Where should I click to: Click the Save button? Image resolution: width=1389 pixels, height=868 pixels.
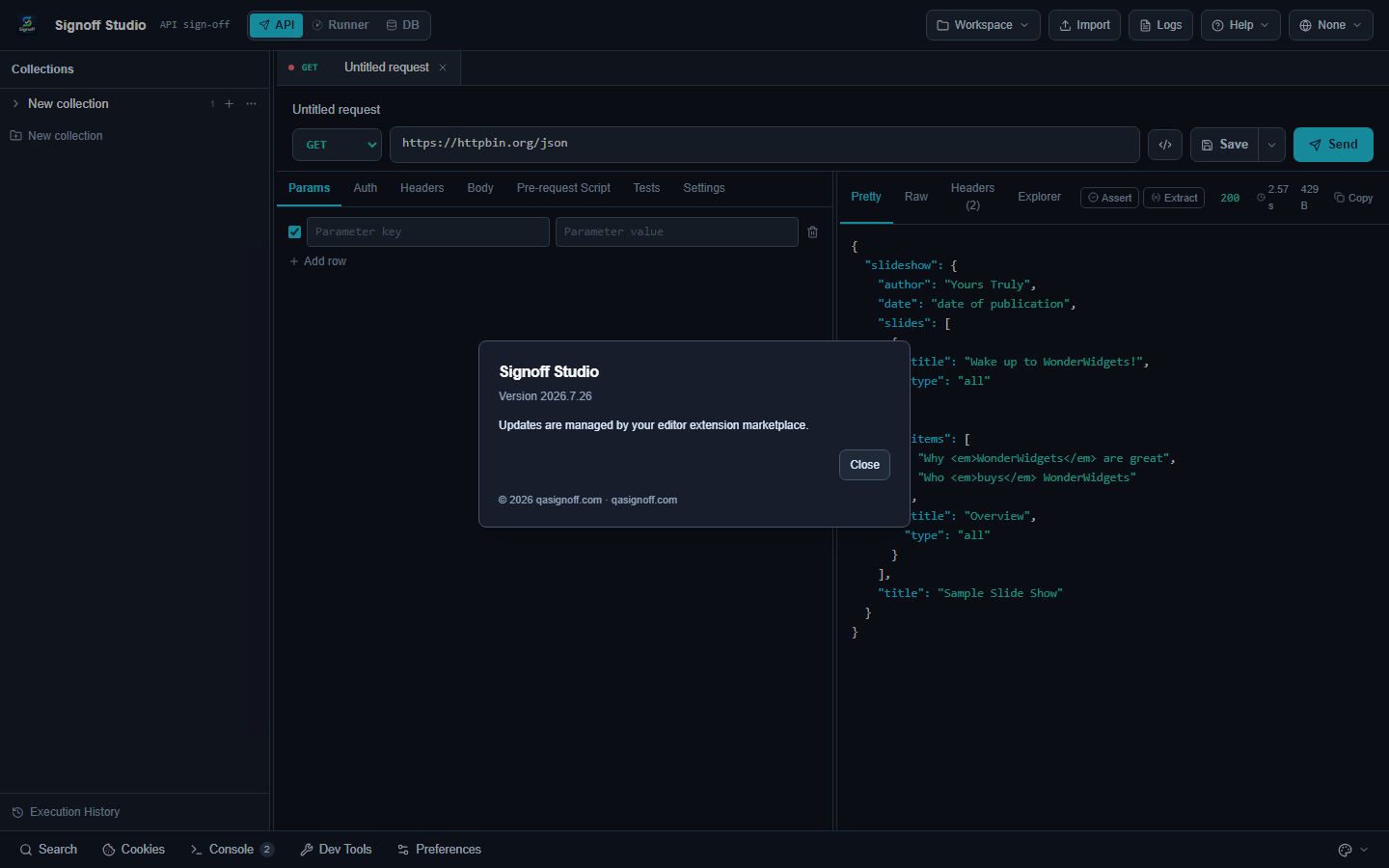click(1225, 145)
